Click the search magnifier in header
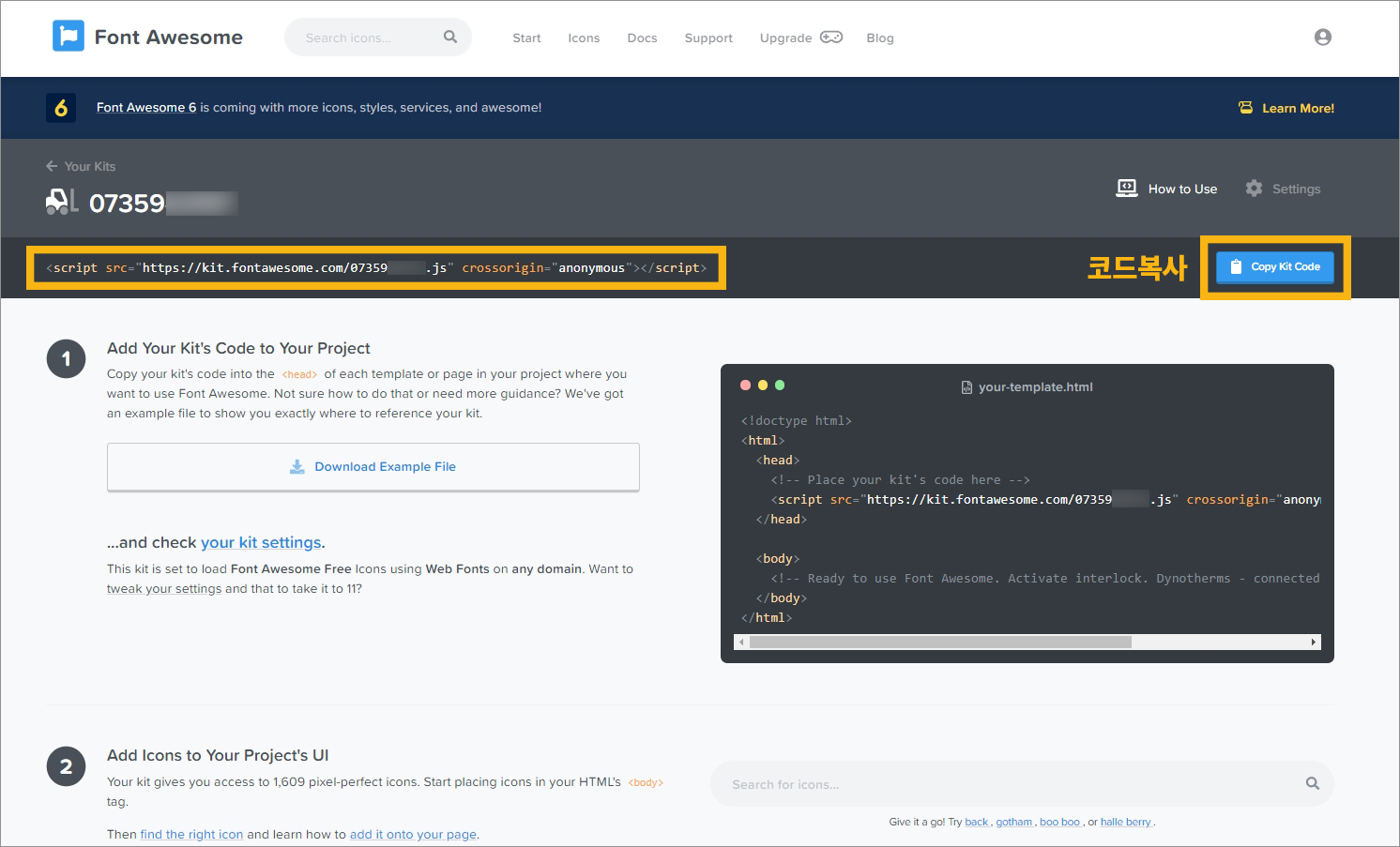The image size is (1400, 847). (450, 37)
